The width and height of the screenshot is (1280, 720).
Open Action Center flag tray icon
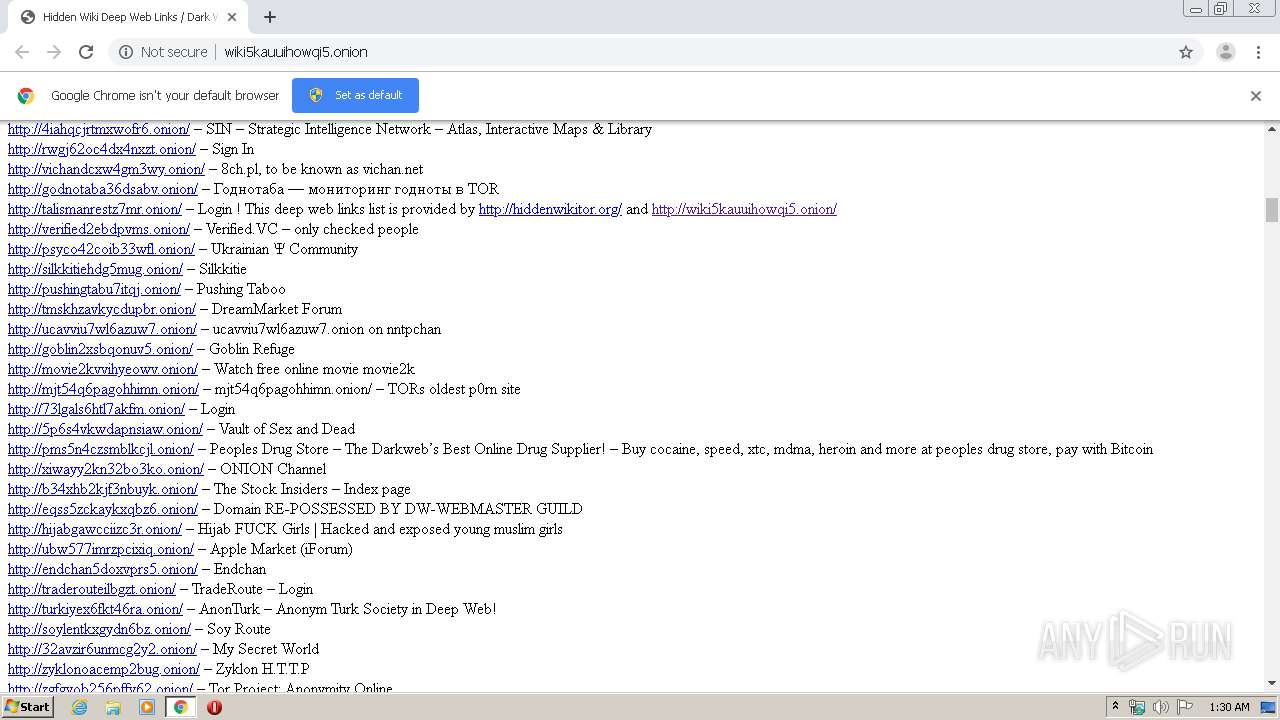pos(1185,707)
